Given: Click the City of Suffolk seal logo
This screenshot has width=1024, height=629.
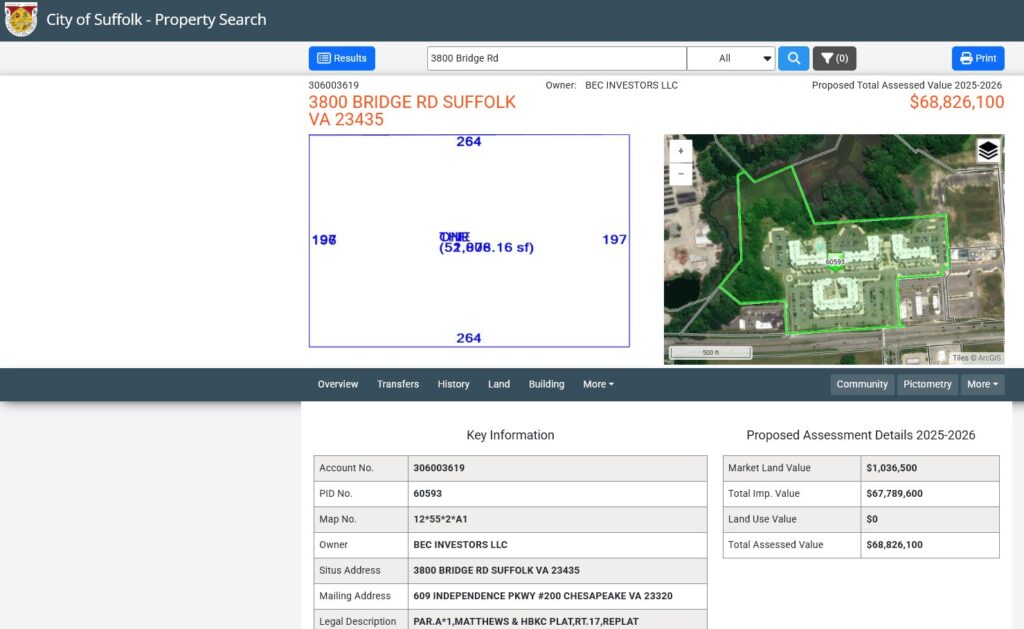Looking at the screenshot, I should click(21, 19).
